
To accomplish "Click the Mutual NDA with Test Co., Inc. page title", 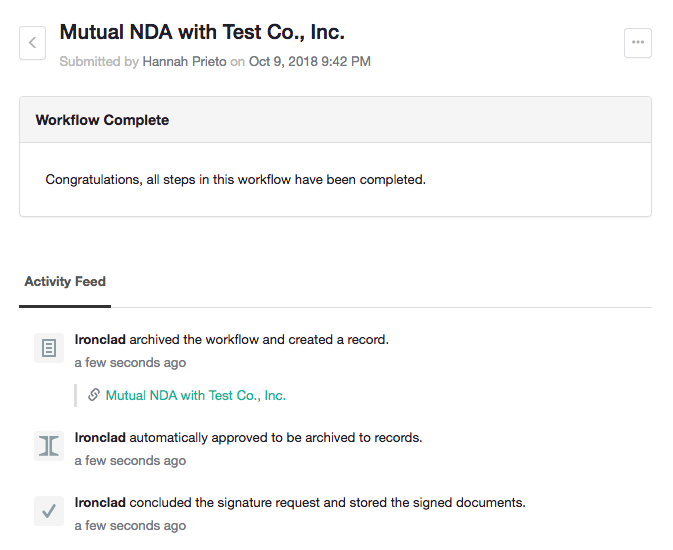I will click(x=202, y=32).
